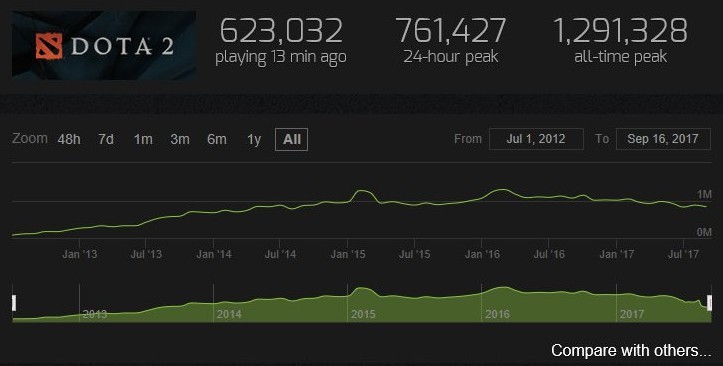The height and width of the screenshot is (366, 723).
Task: Click Jul '14 axis label
Action: pos(280,254)
